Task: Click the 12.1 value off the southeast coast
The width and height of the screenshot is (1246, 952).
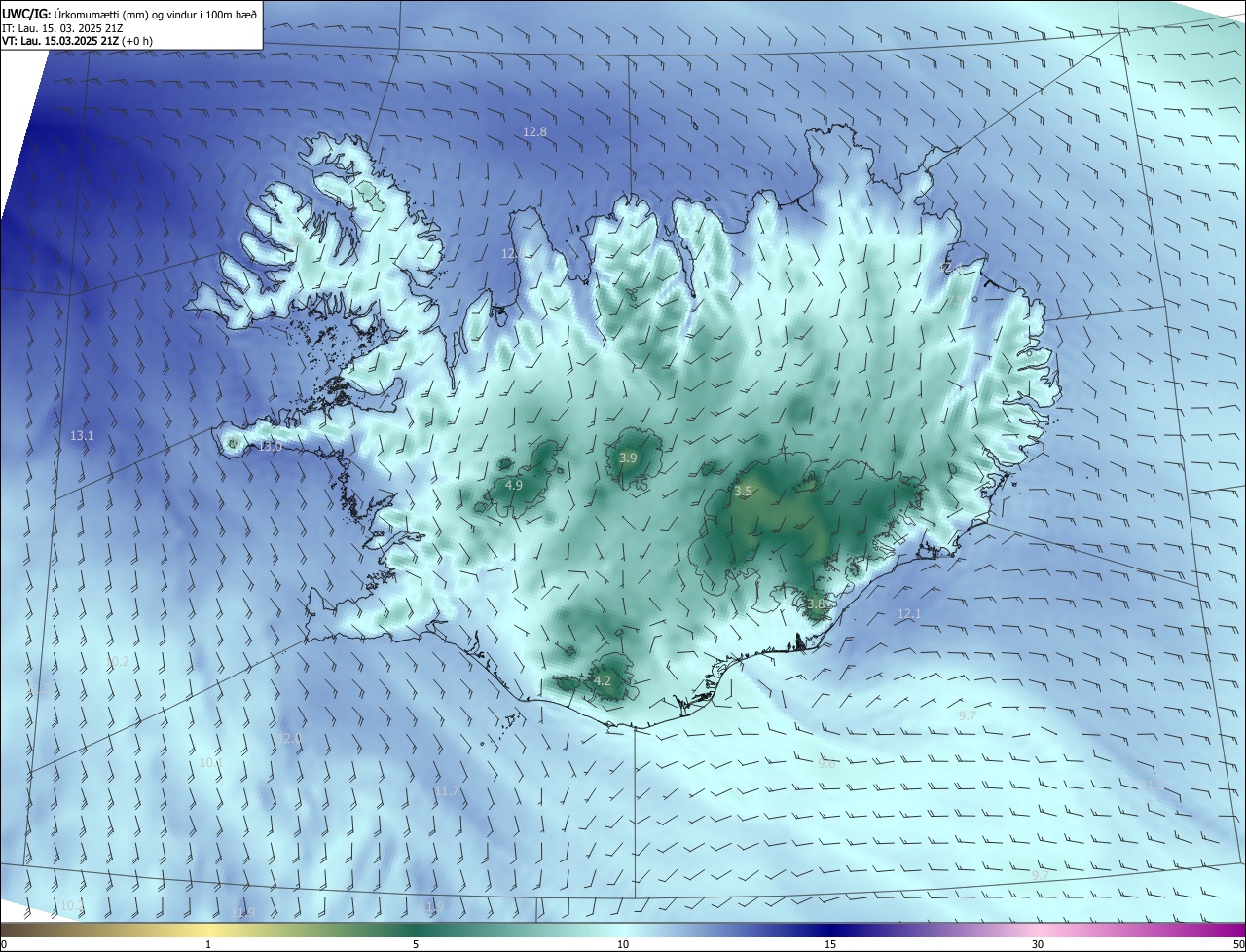Action: (908, 614)
